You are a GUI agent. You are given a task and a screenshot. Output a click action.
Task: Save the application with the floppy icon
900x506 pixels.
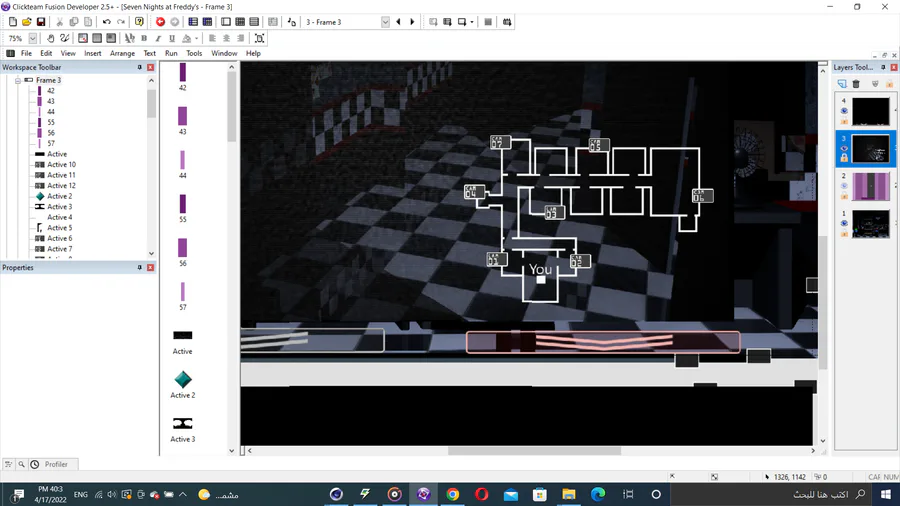[41, 22]
